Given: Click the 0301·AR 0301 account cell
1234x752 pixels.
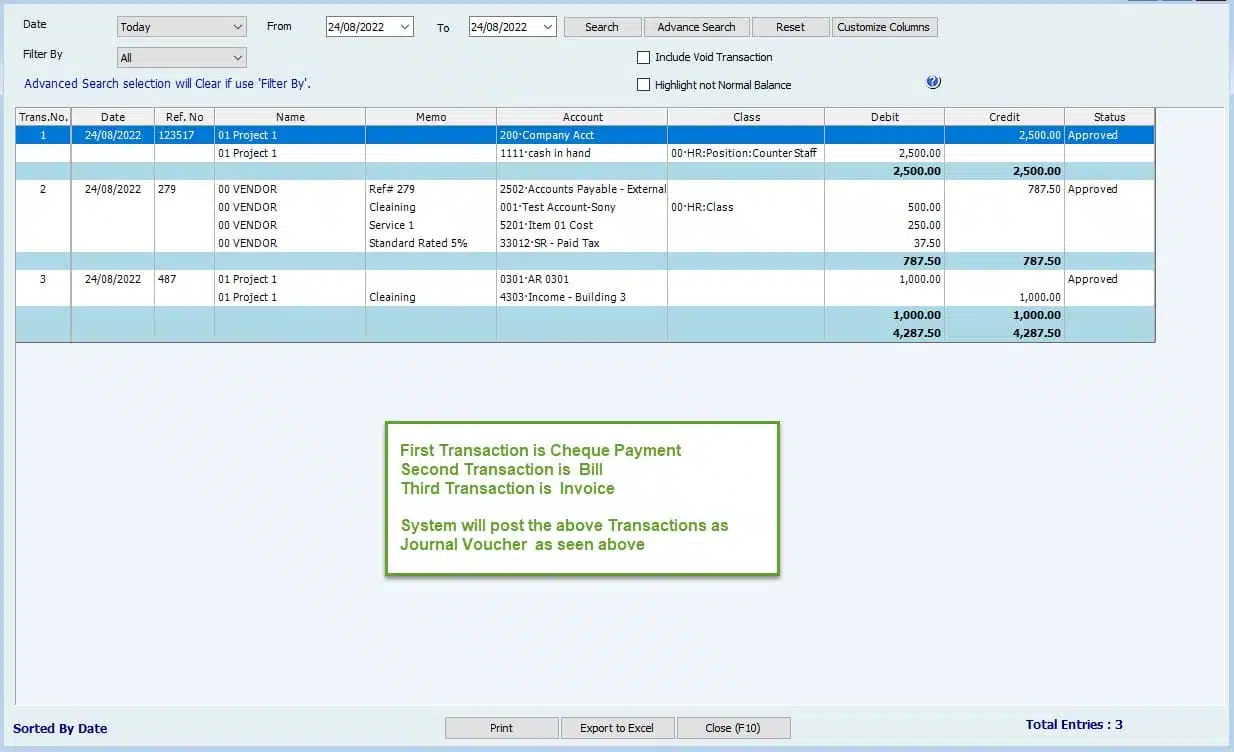Looking at the screenshot, I should (582, 279).
